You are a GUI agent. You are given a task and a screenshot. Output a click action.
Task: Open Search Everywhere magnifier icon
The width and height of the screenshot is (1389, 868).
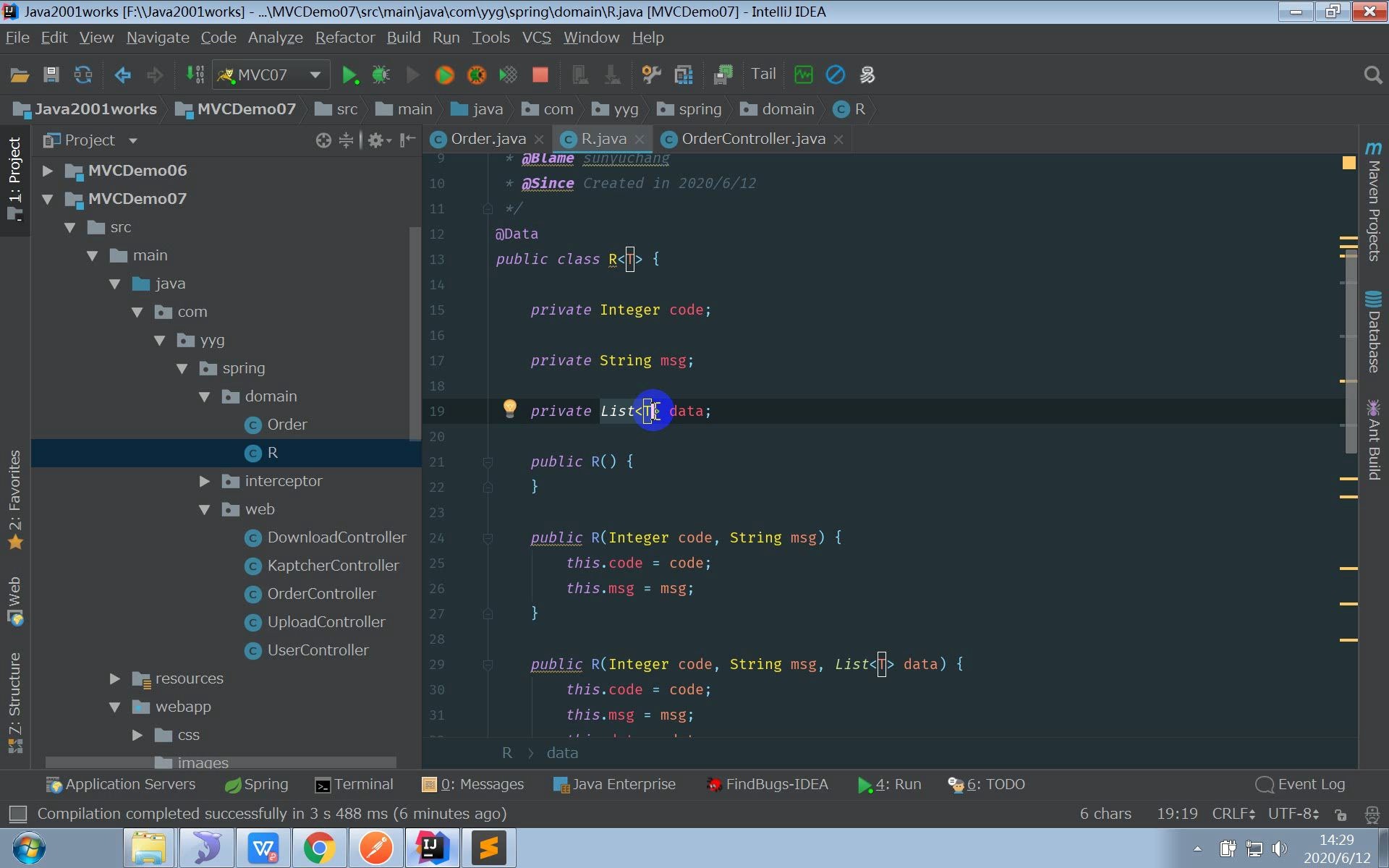tap(1372, 75)
